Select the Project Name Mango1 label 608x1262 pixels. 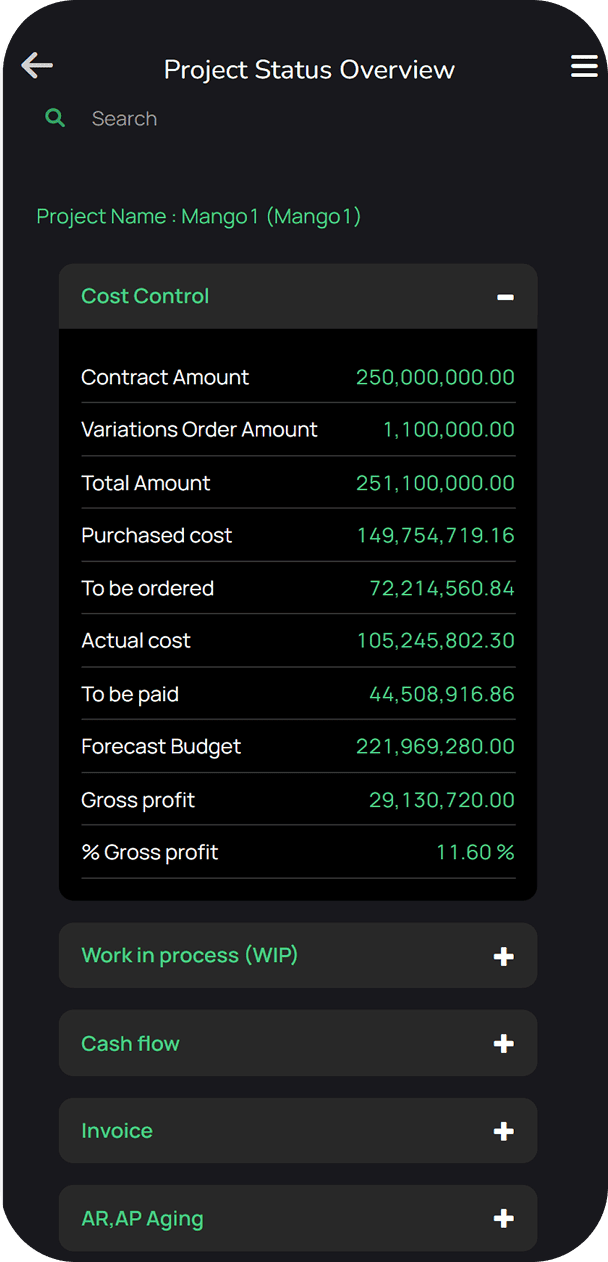(198, 216)
